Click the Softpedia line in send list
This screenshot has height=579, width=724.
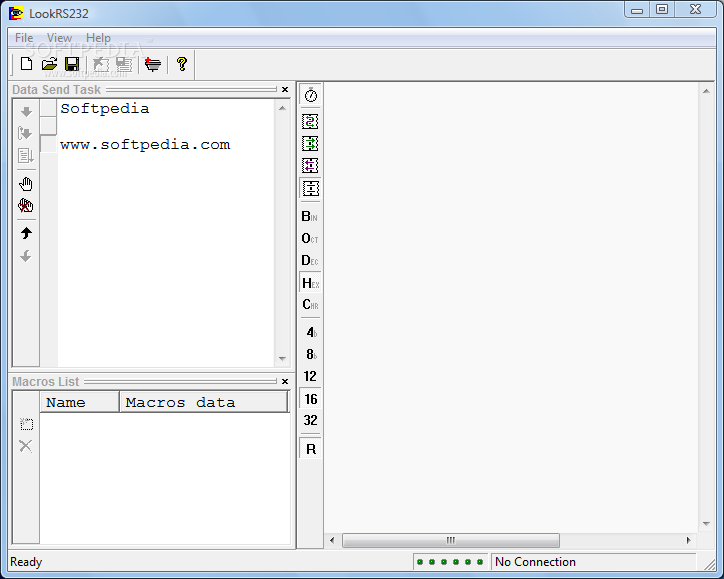pyautogui.click(x=105, y=109)
